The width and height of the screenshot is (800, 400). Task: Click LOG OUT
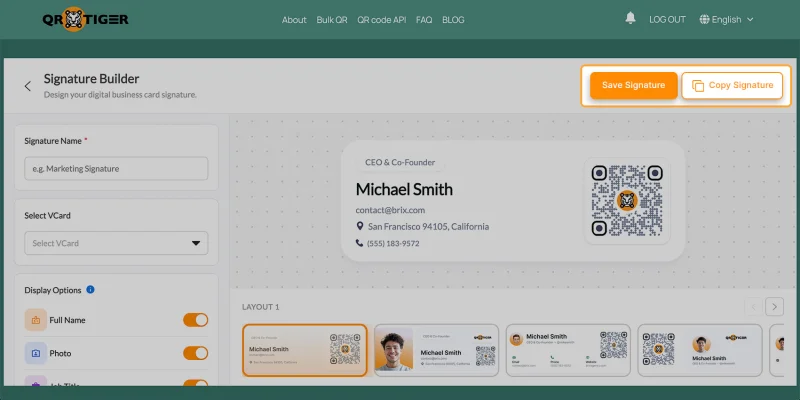pyautogui.click(x=667, y=19)
